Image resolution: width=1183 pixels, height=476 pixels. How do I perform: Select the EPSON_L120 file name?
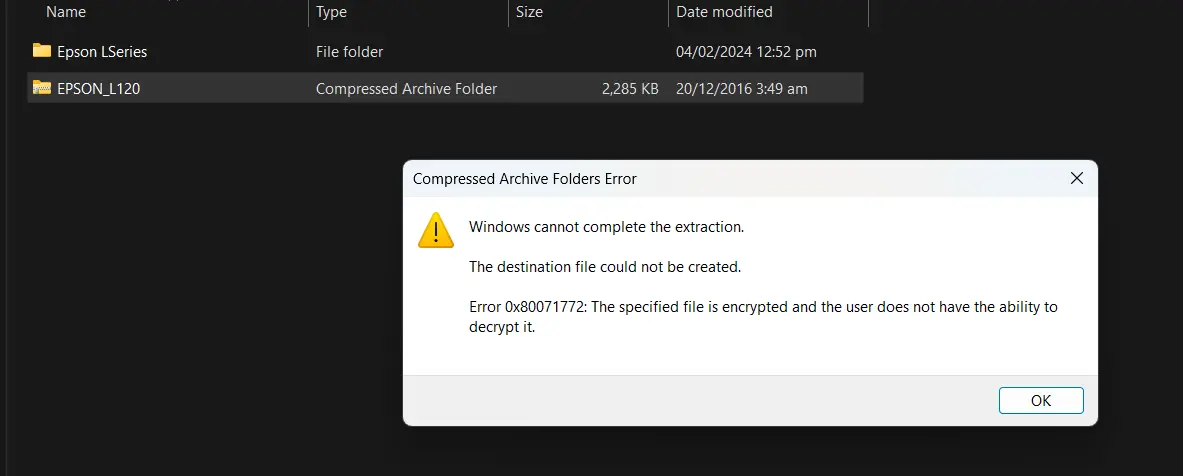click(99, 89)
